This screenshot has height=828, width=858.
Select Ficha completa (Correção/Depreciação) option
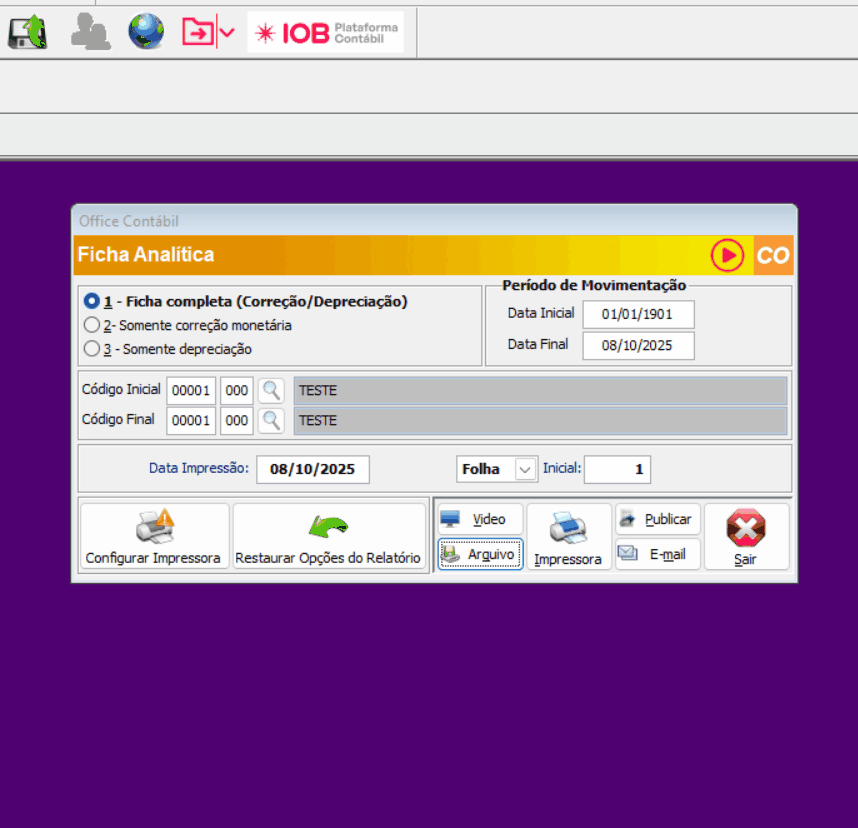coord(92,301)
